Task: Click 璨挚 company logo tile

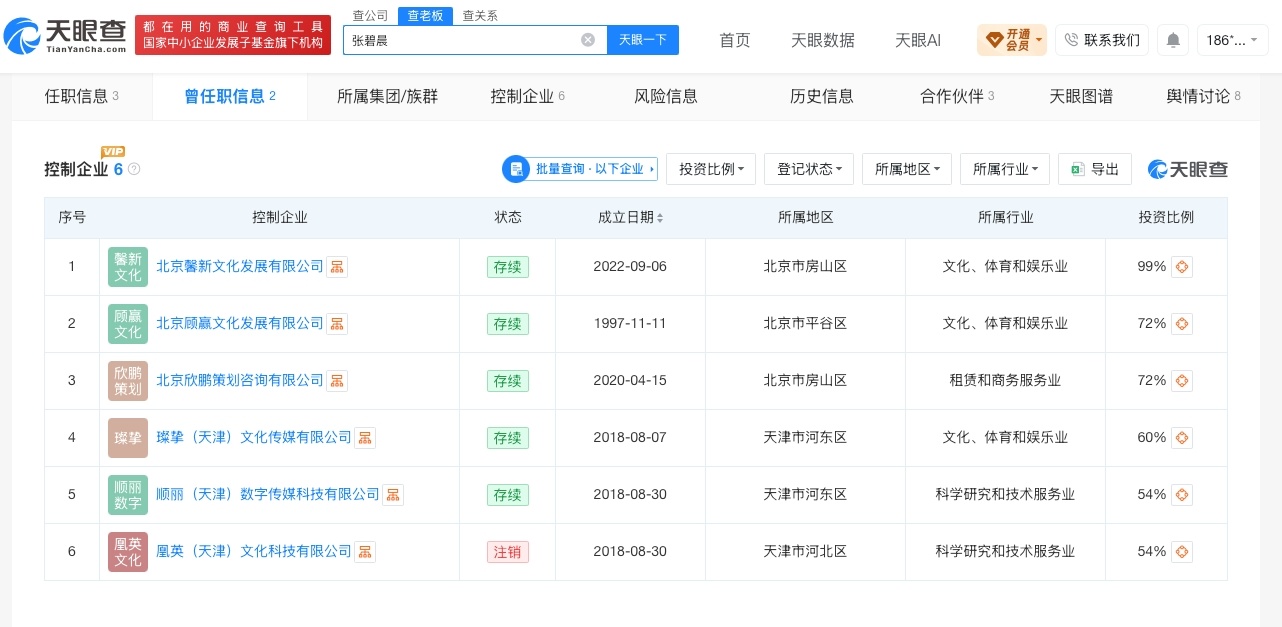Action: coord(128,438)
